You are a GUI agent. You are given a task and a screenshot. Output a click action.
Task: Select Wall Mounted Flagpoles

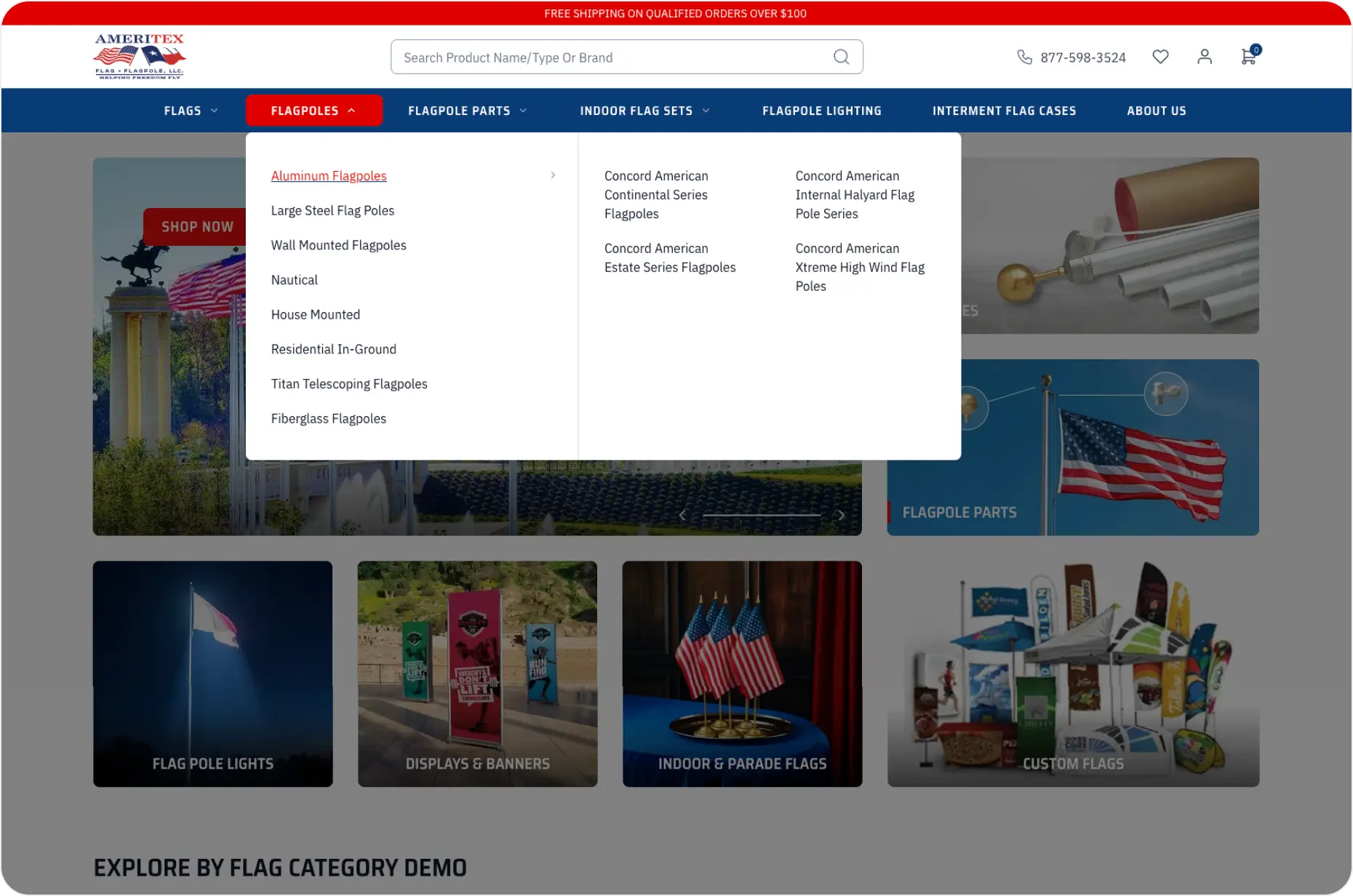coord(338,246)
